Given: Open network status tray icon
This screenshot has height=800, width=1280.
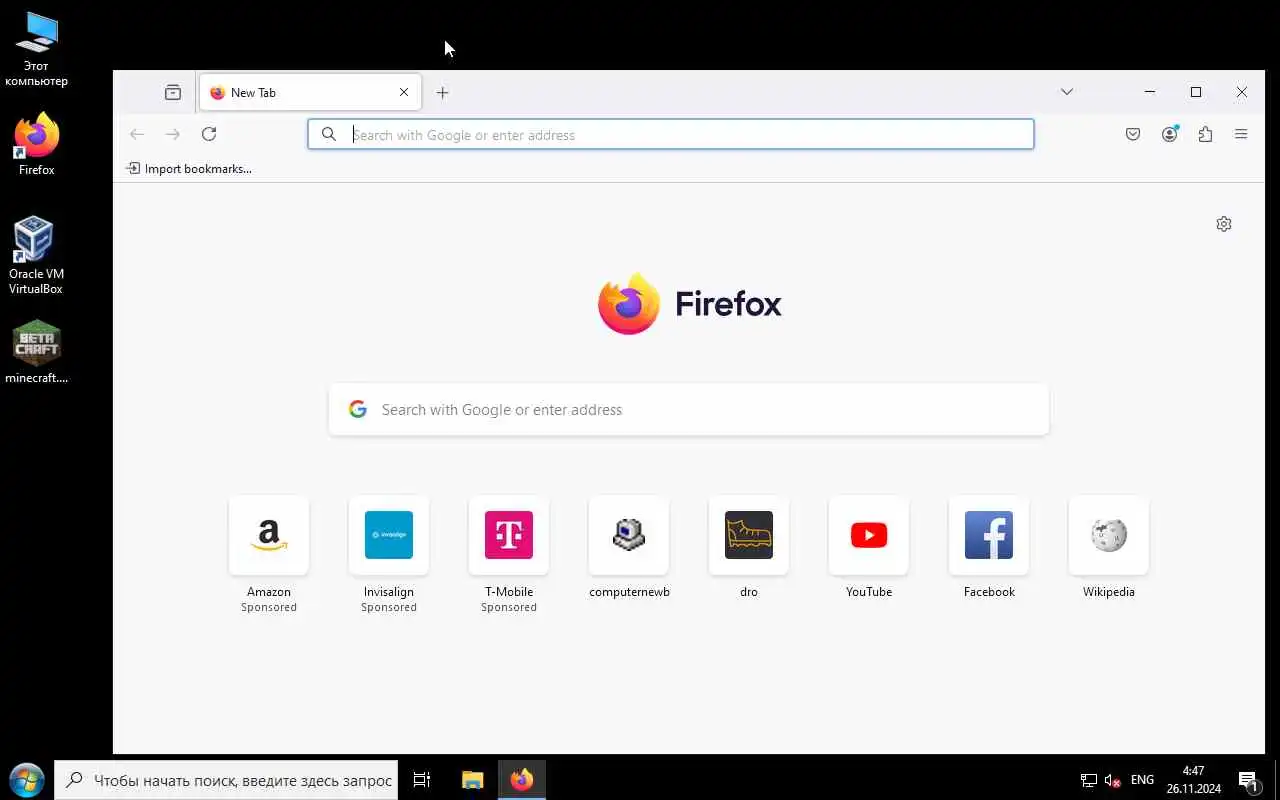Looking at the screenshot, I should (1089, 780).
